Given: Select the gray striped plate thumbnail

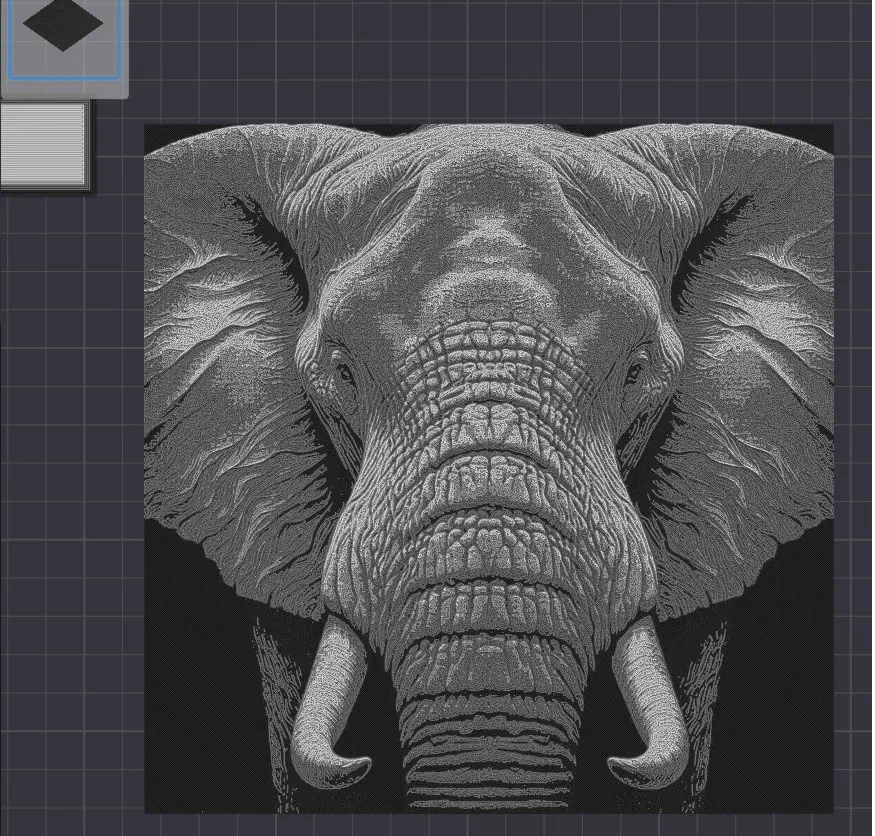Looking at the screenshot, I should [x=44, y=146].
